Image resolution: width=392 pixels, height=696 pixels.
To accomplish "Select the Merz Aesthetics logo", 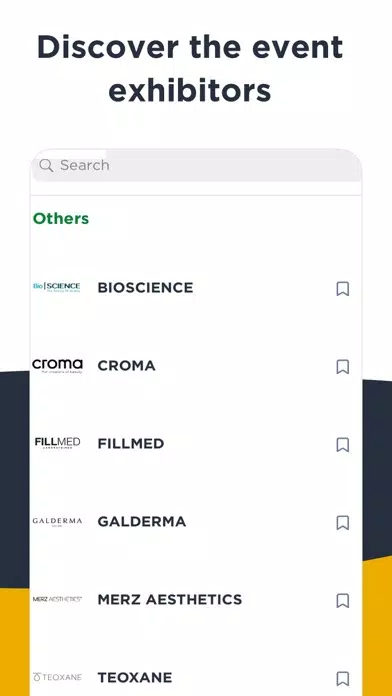I will pos(57,599).
